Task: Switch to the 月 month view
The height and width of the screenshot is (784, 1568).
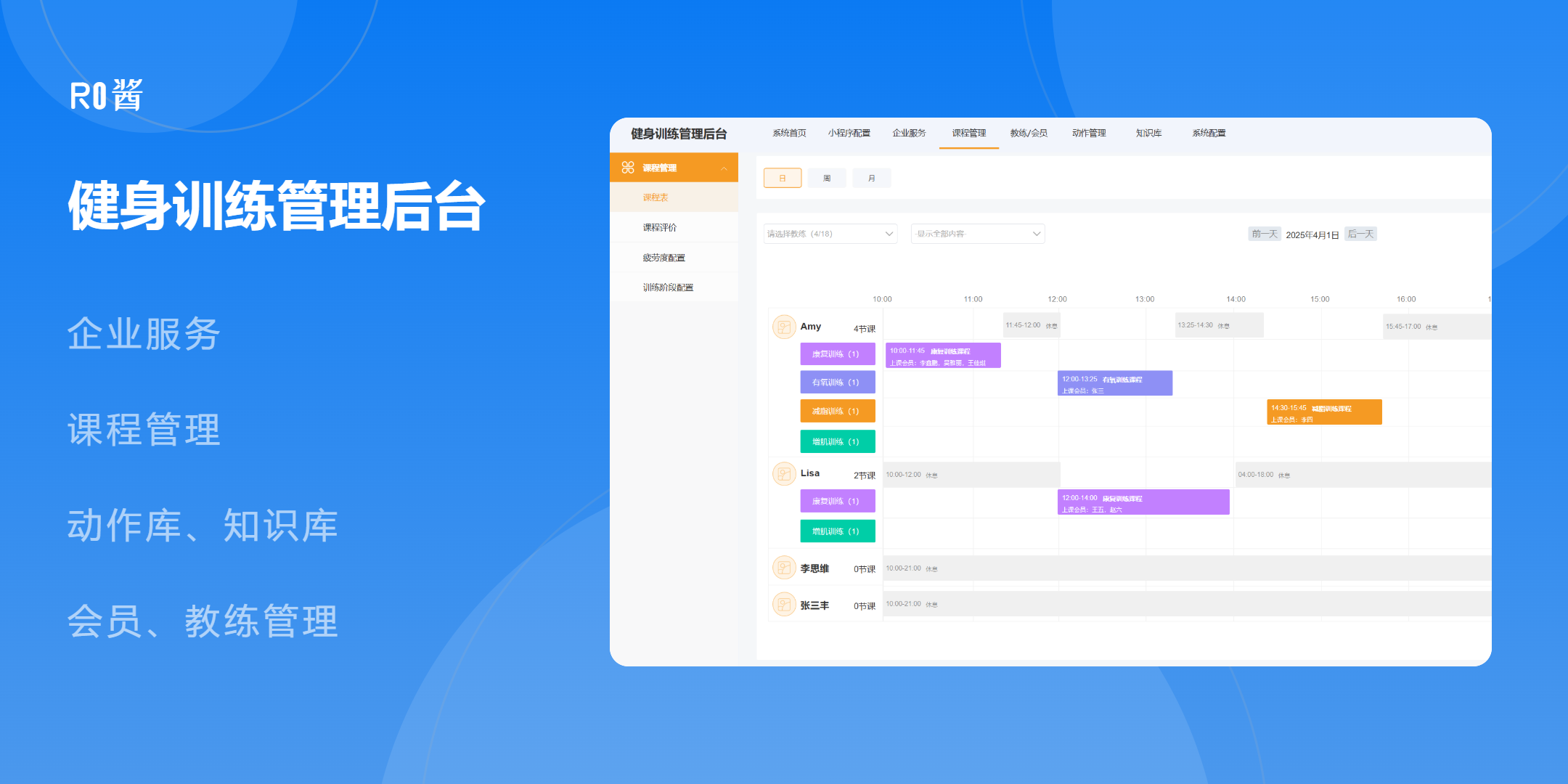Action: [872, 178]
